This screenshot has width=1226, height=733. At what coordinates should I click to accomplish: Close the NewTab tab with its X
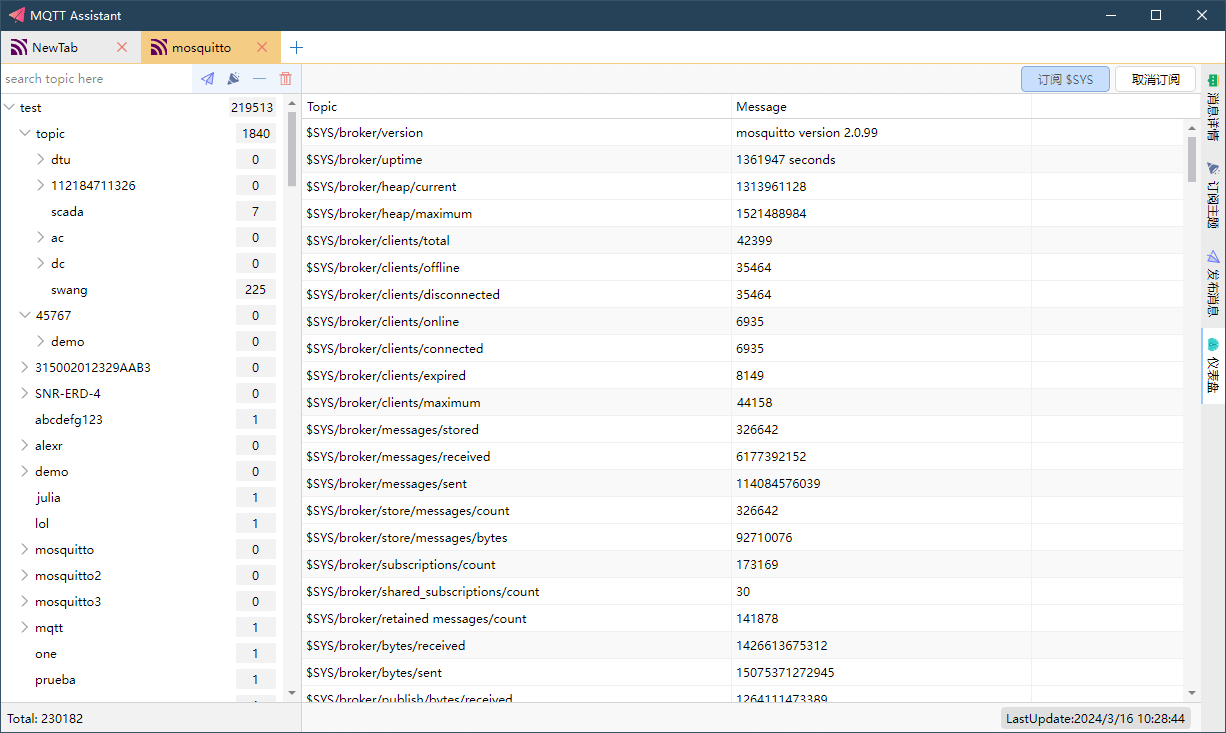122,48
